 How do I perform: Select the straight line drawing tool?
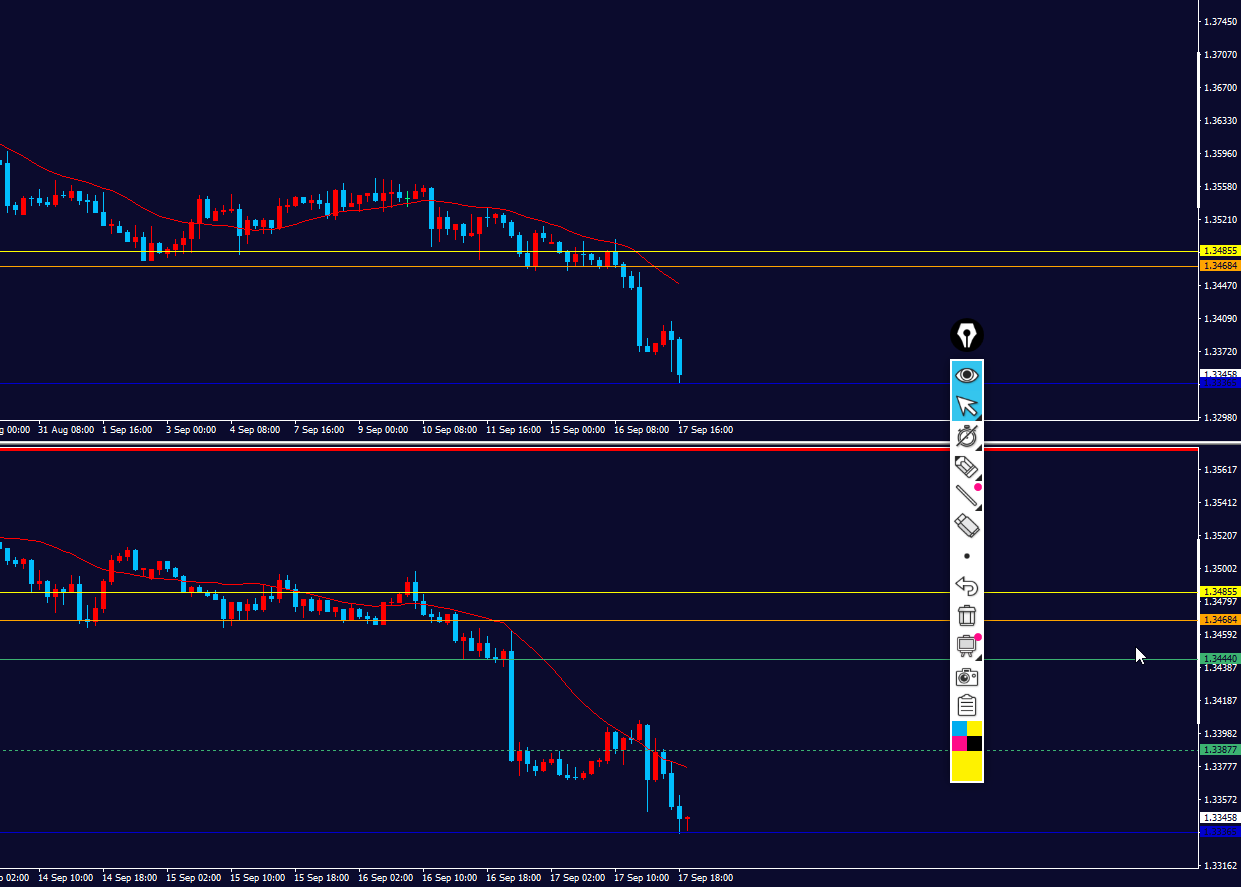coord(967,496)
